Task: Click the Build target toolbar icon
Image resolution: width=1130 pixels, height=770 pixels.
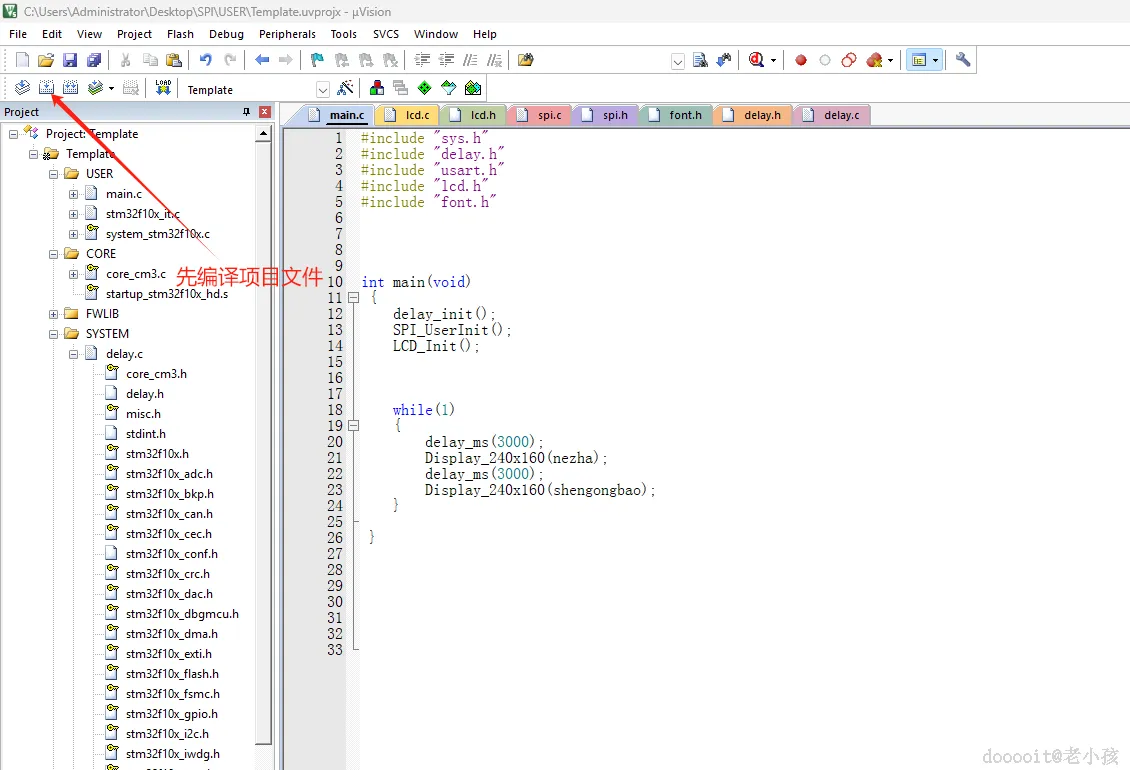Action: point(46,88)
